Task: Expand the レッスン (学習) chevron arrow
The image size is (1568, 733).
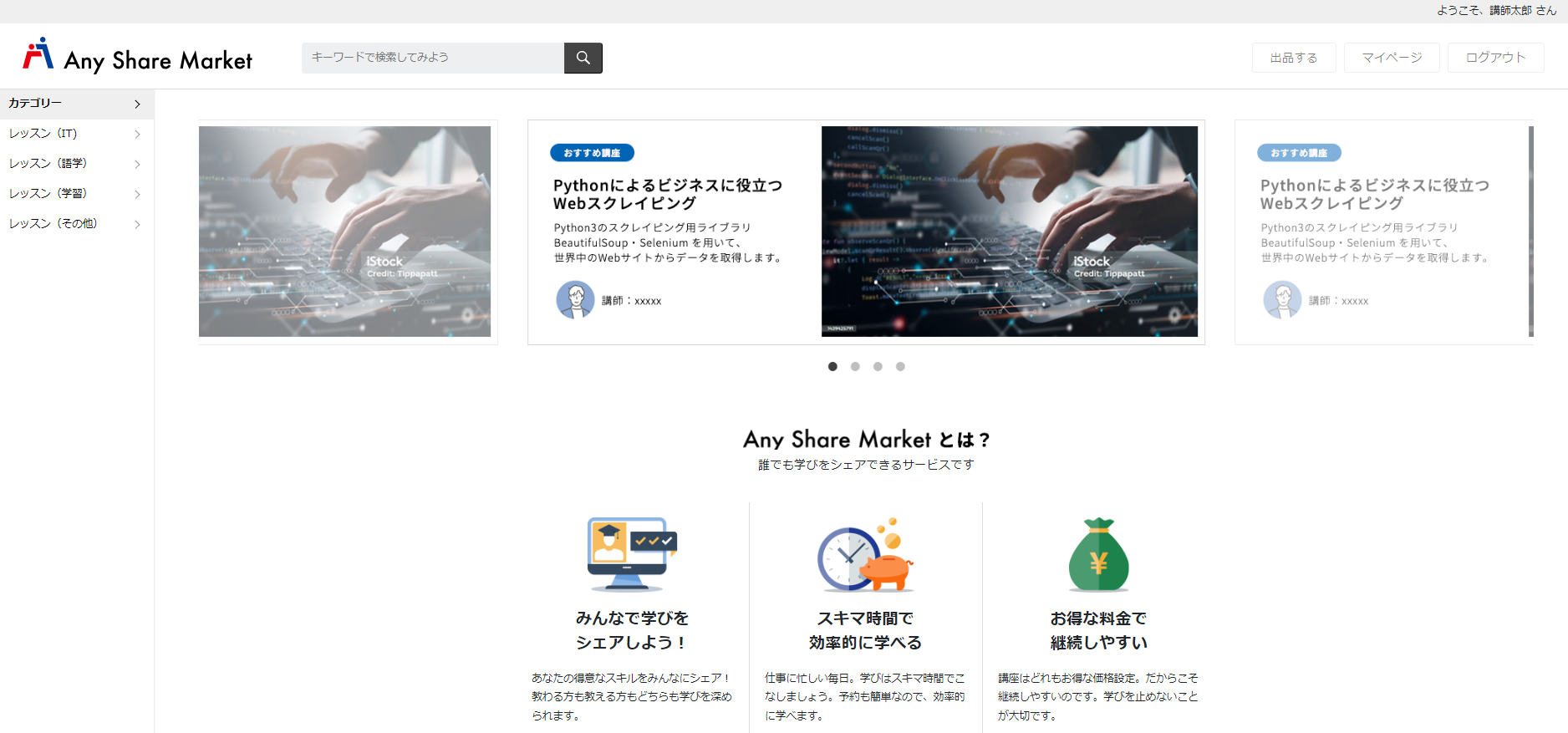Action: [137, 194]
